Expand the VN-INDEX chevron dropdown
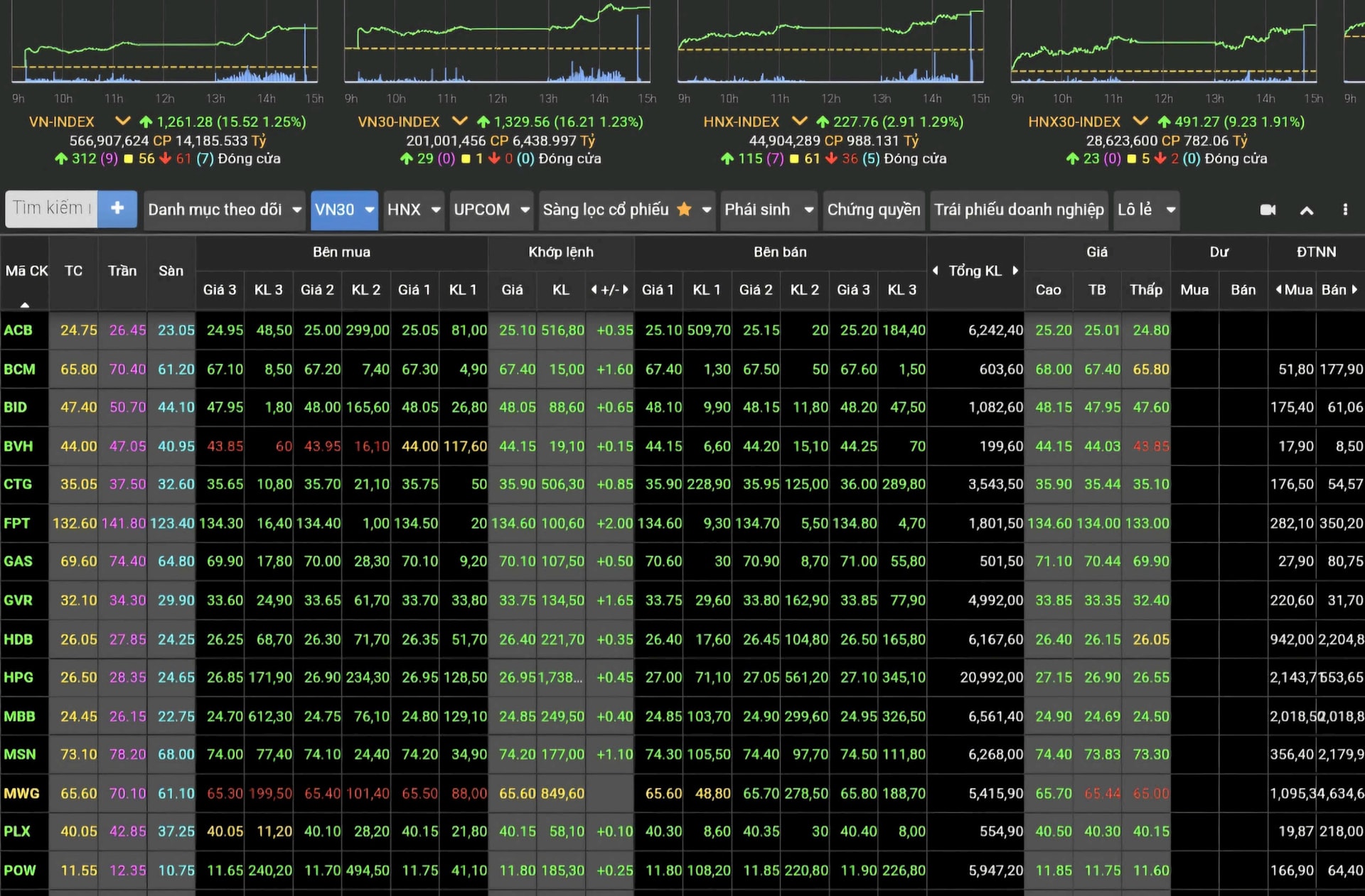Screen dimensions: 1365x896 point(122,122)
